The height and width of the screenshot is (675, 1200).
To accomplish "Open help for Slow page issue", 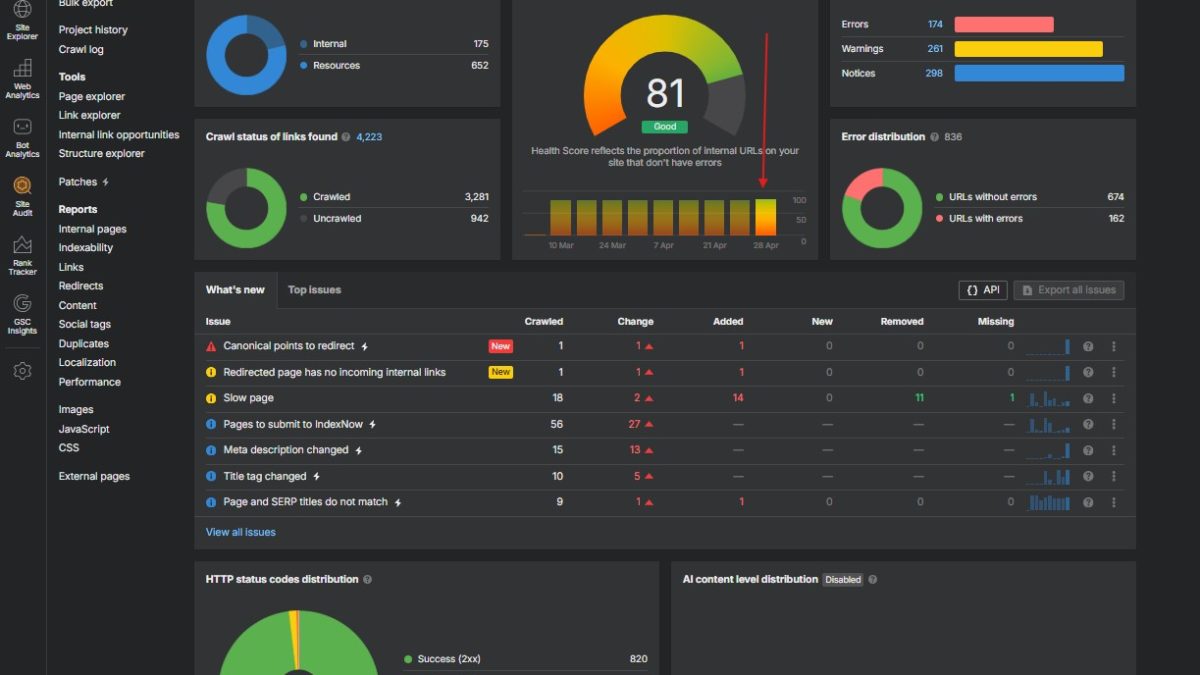I will coord(1088,398).
